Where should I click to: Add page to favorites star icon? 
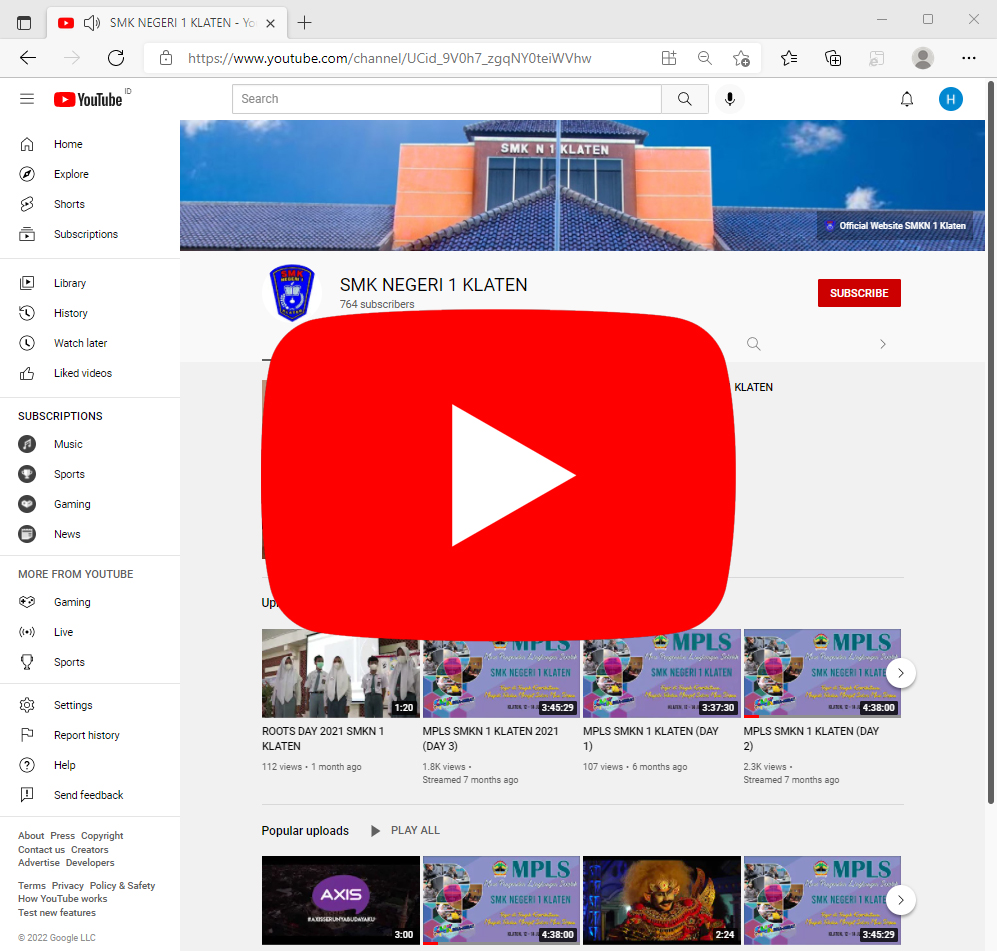pyautogui.click(x=741, y=58)
